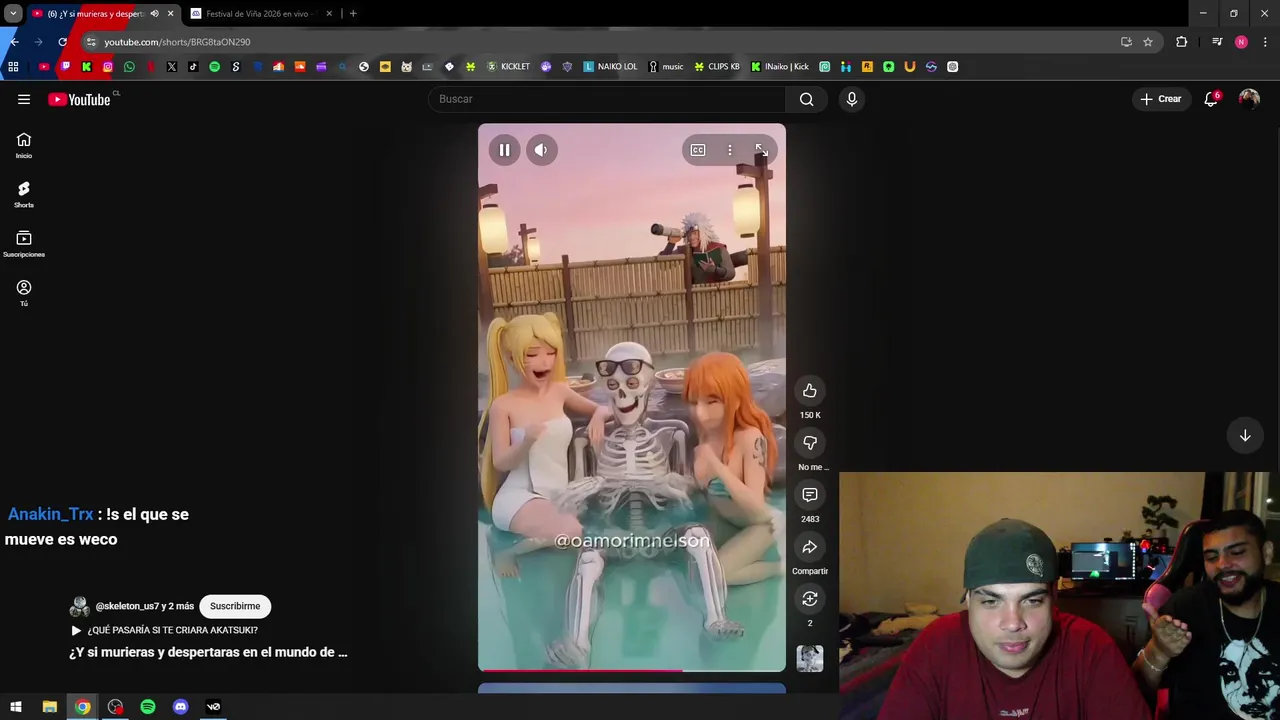Open the Short's three-dot options menu
The width and height of the screenshot is (1280, 720).
tap(730, 150)
